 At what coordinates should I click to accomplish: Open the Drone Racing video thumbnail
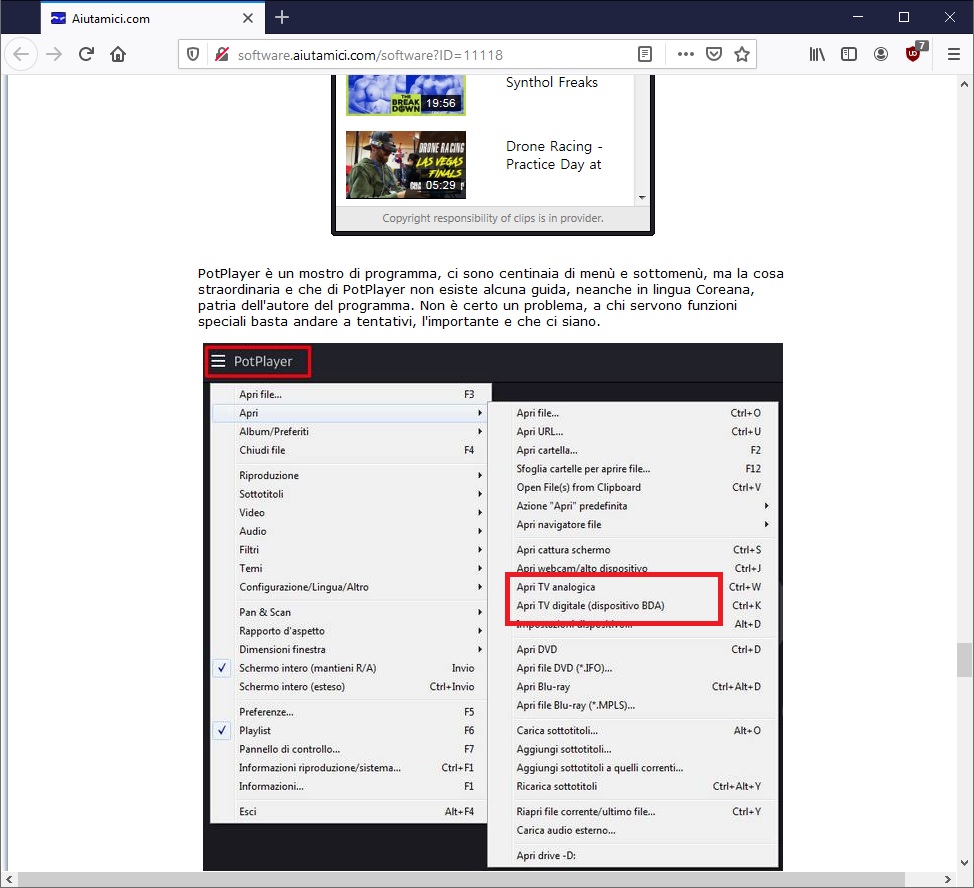[x=406, y=165]
